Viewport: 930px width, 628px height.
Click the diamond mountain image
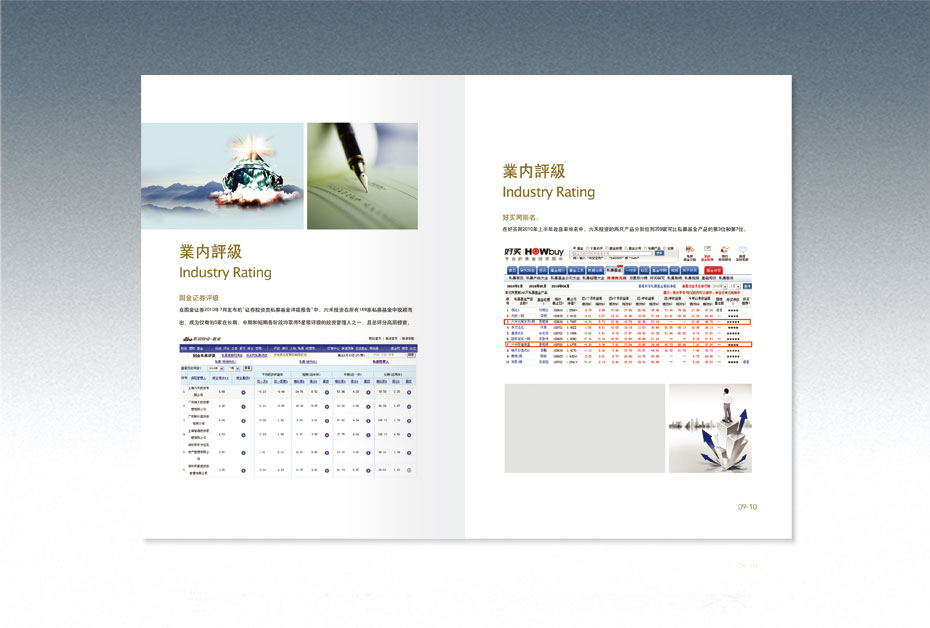pyautogui.click(x=222, y=176)
